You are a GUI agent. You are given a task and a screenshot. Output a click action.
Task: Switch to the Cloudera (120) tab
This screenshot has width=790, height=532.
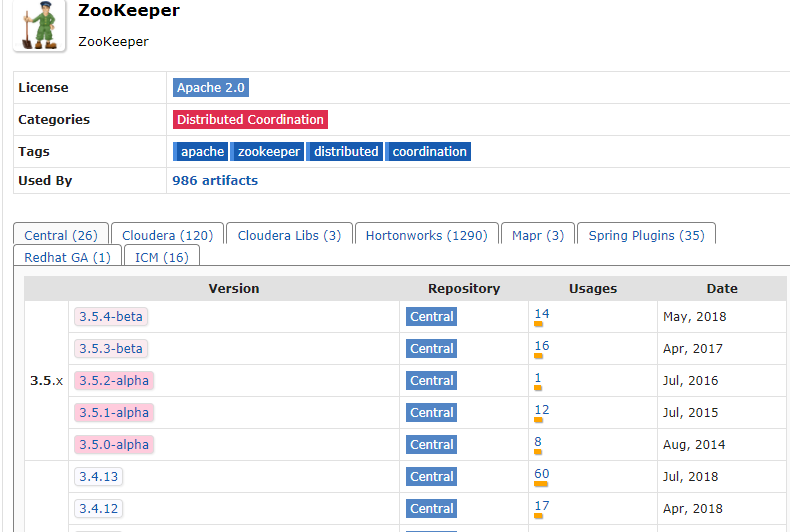point(167,235)
